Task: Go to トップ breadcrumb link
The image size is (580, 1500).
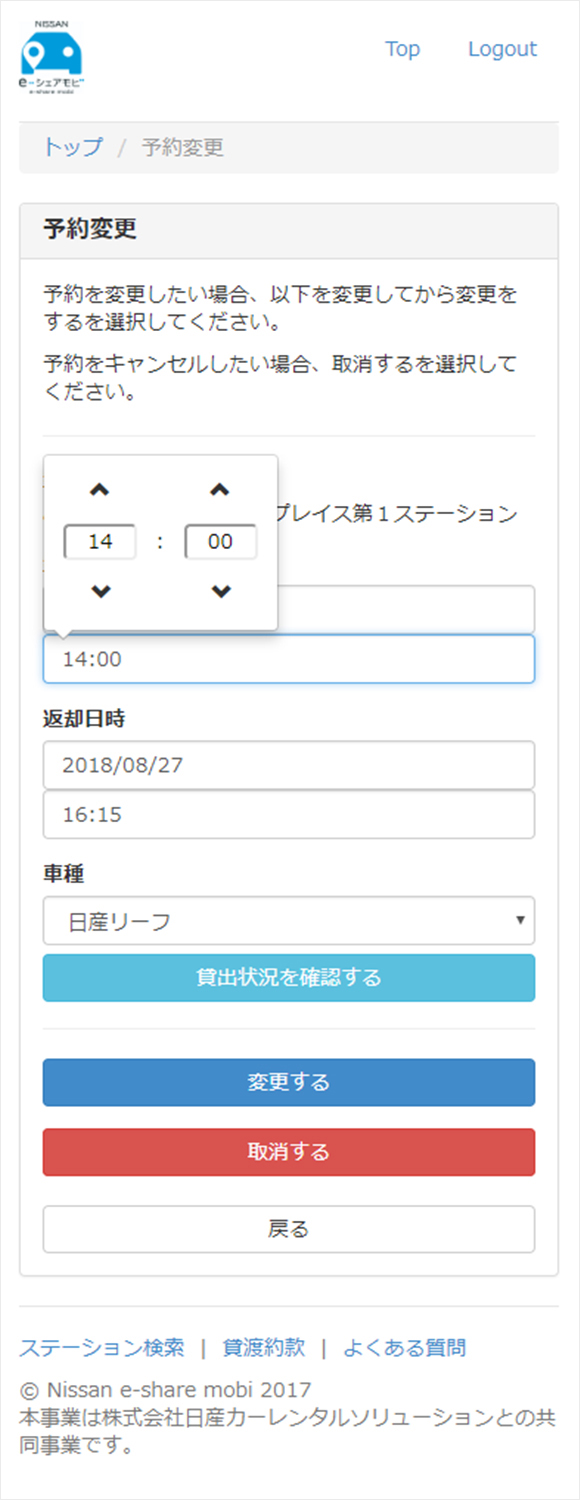Action: (73, 148)
